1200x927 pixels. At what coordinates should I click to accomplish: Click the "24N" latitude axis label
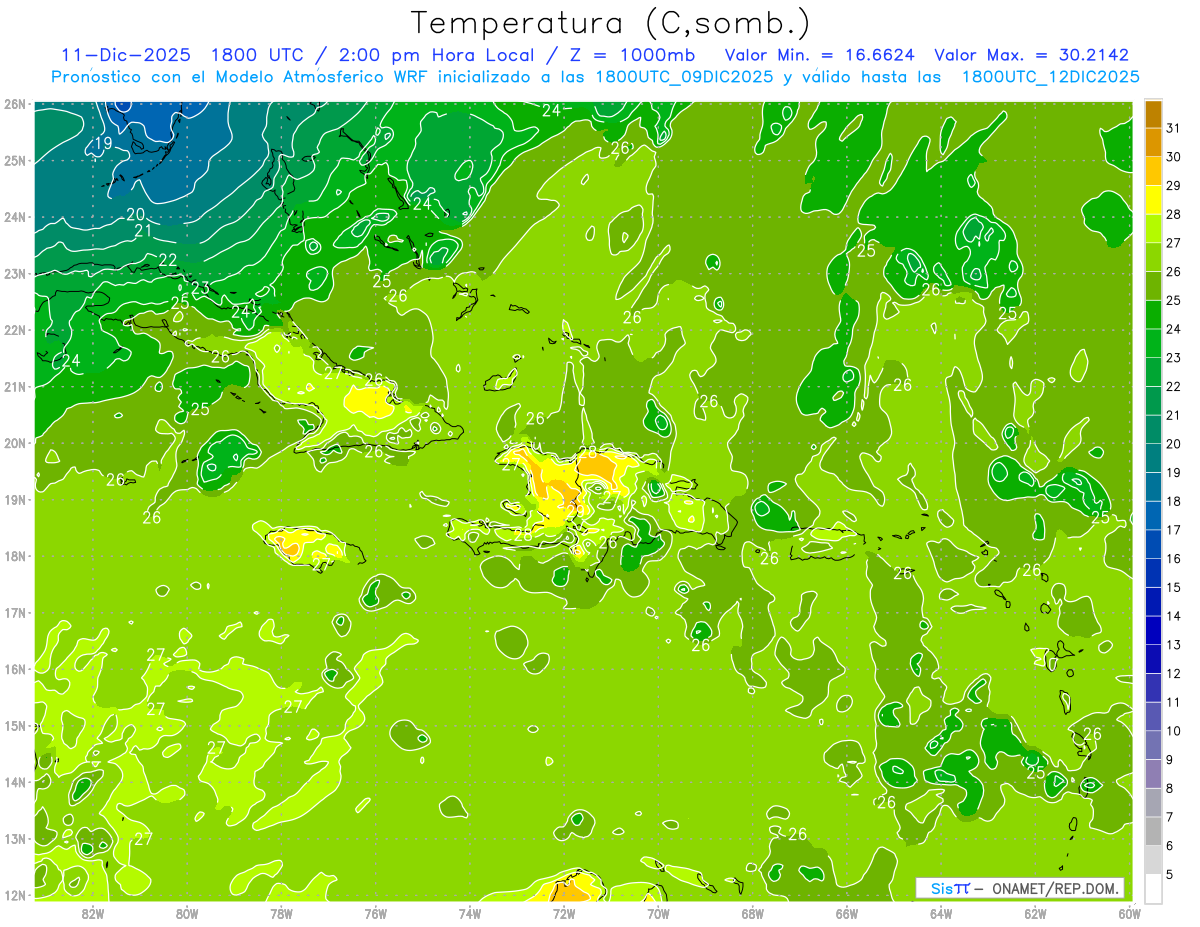point(14,217)
